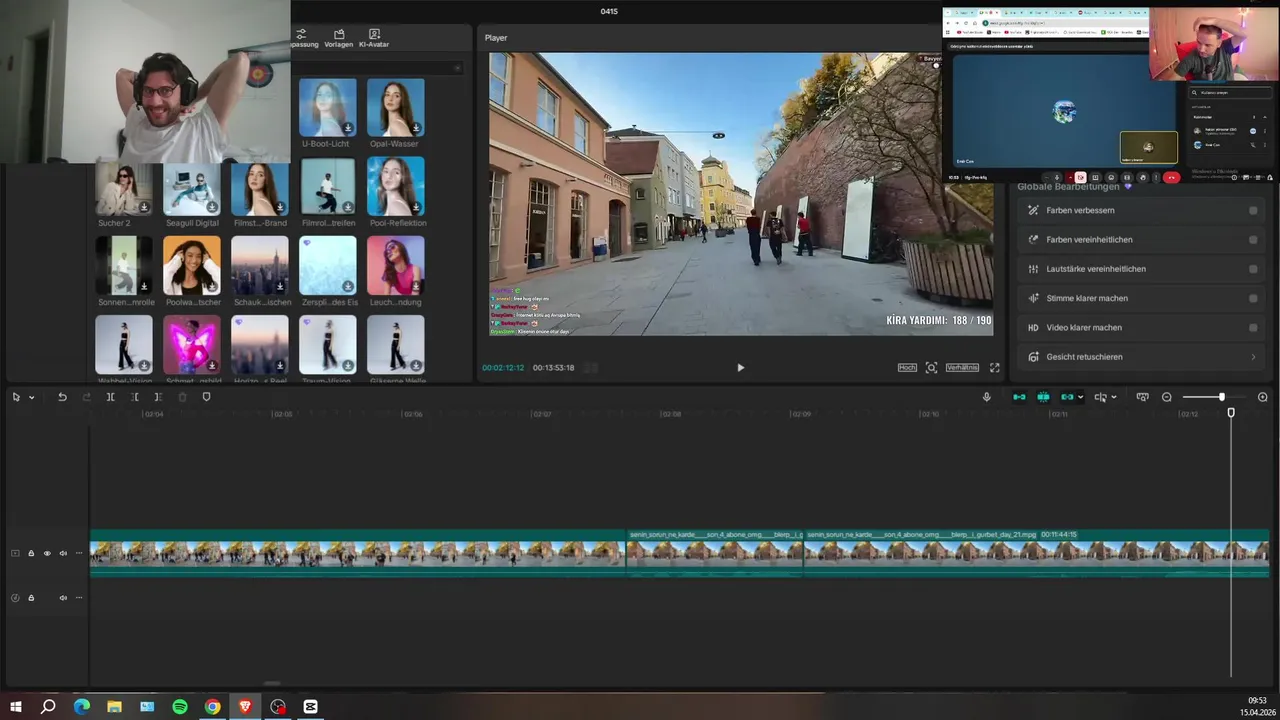Image resolution: width=1280 pixels, height=720 pixels.
Task: Download the Opal-Wasser effect
Action: (x=416, y=128)
